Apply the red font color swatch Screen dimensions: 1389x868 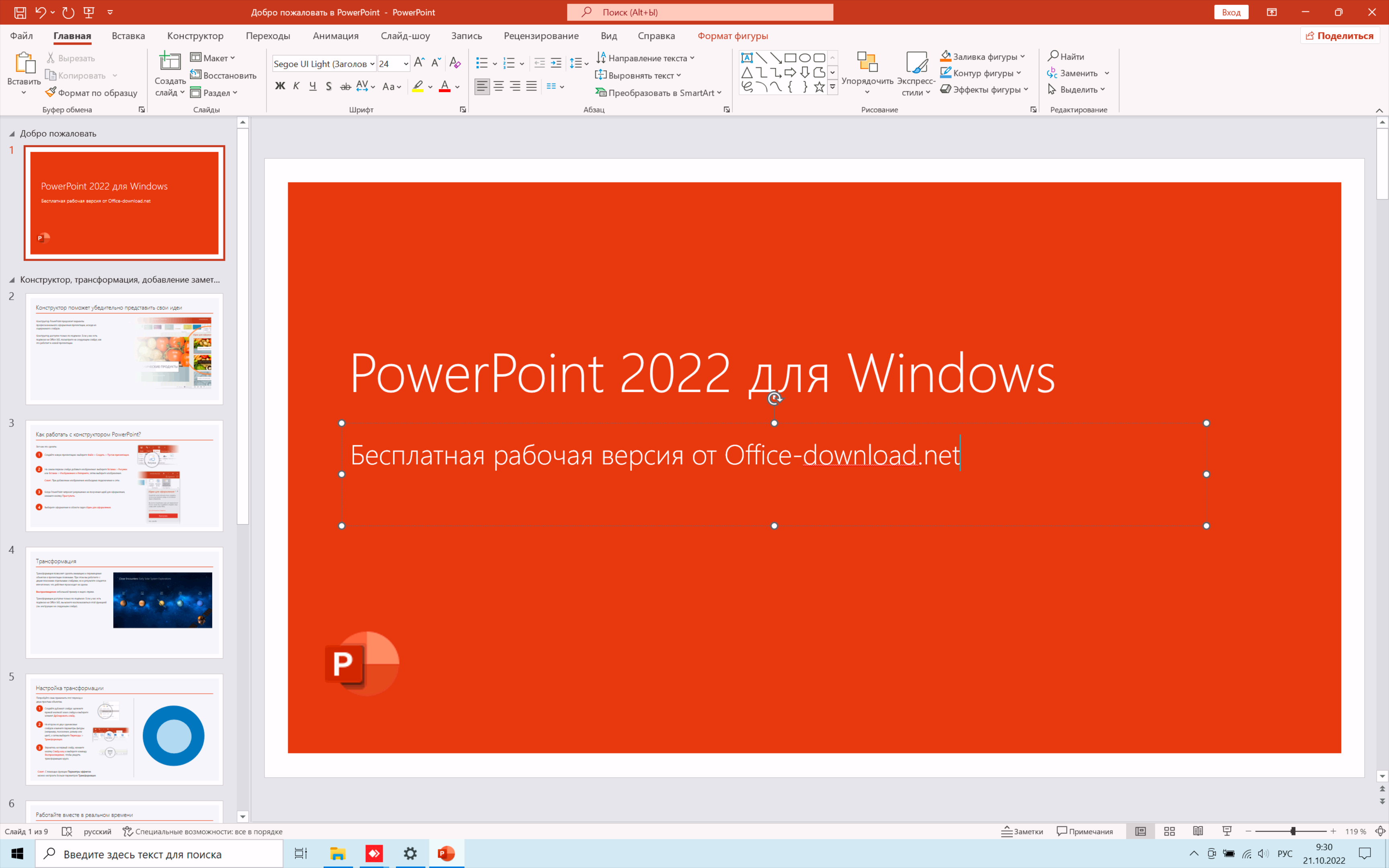coord(444,87)
